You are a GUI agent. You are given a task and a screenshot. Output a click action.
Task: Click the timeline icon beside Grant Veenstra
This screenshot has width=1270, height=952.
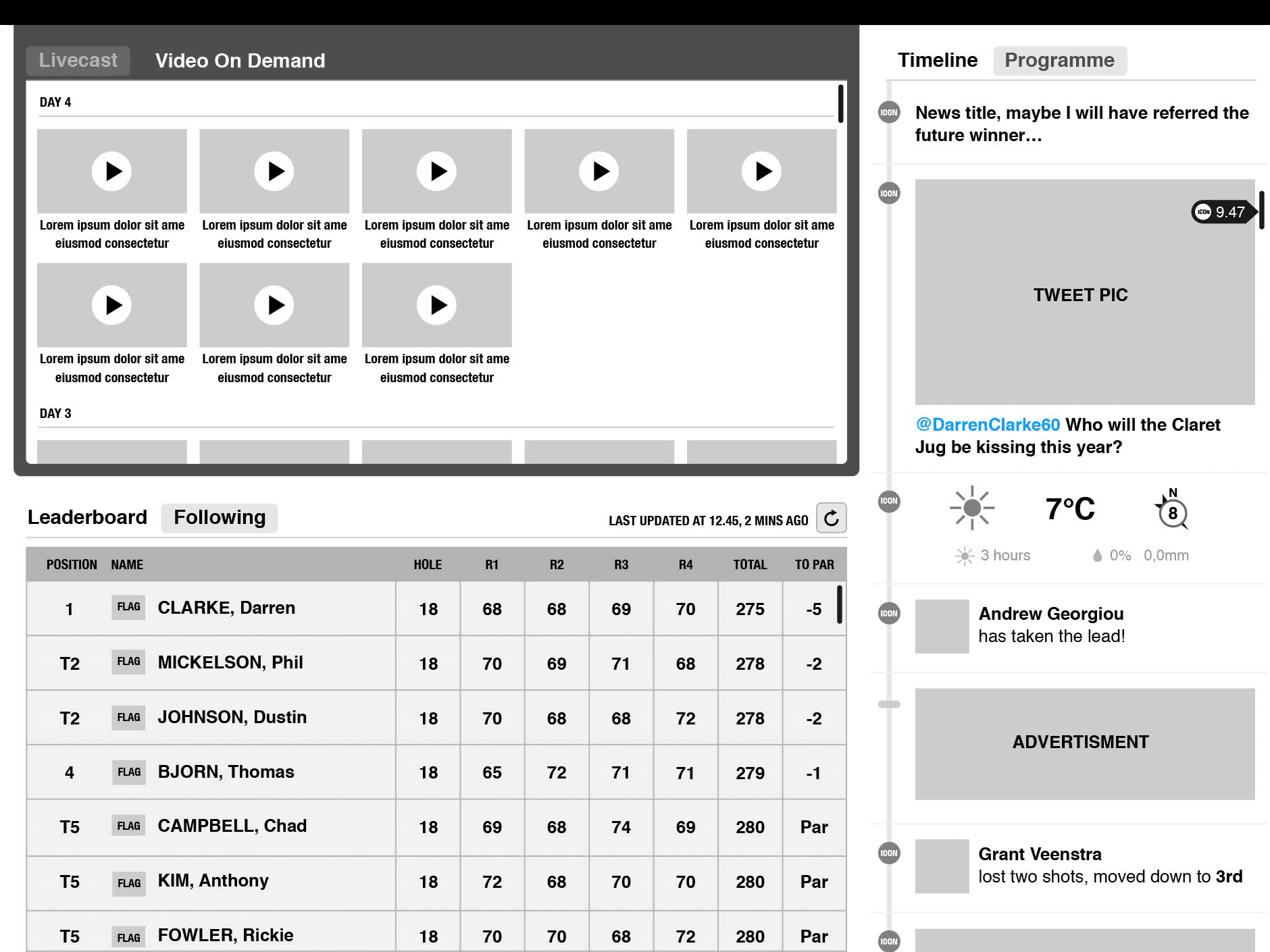pos(889,853)
